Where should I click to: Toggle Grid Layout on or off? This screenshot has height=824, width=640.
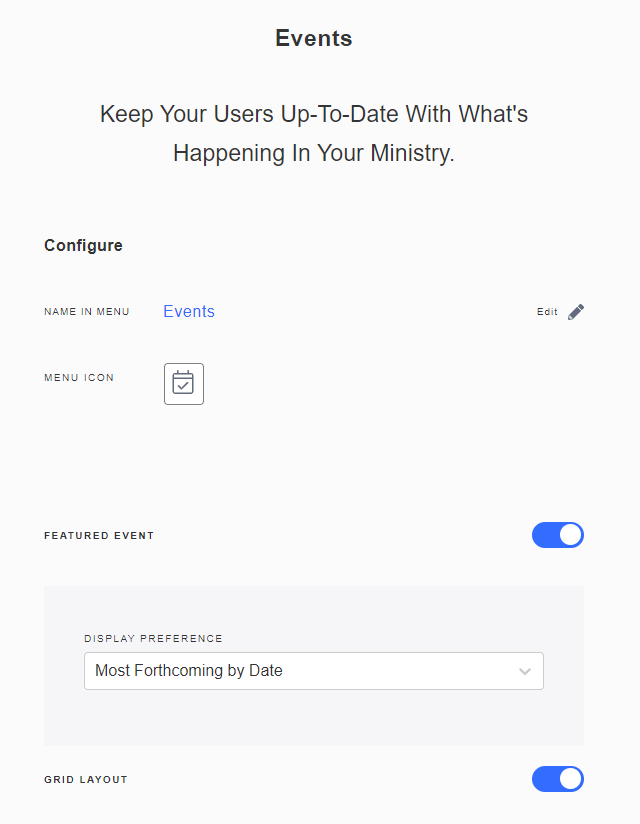[x=558, y=779]
